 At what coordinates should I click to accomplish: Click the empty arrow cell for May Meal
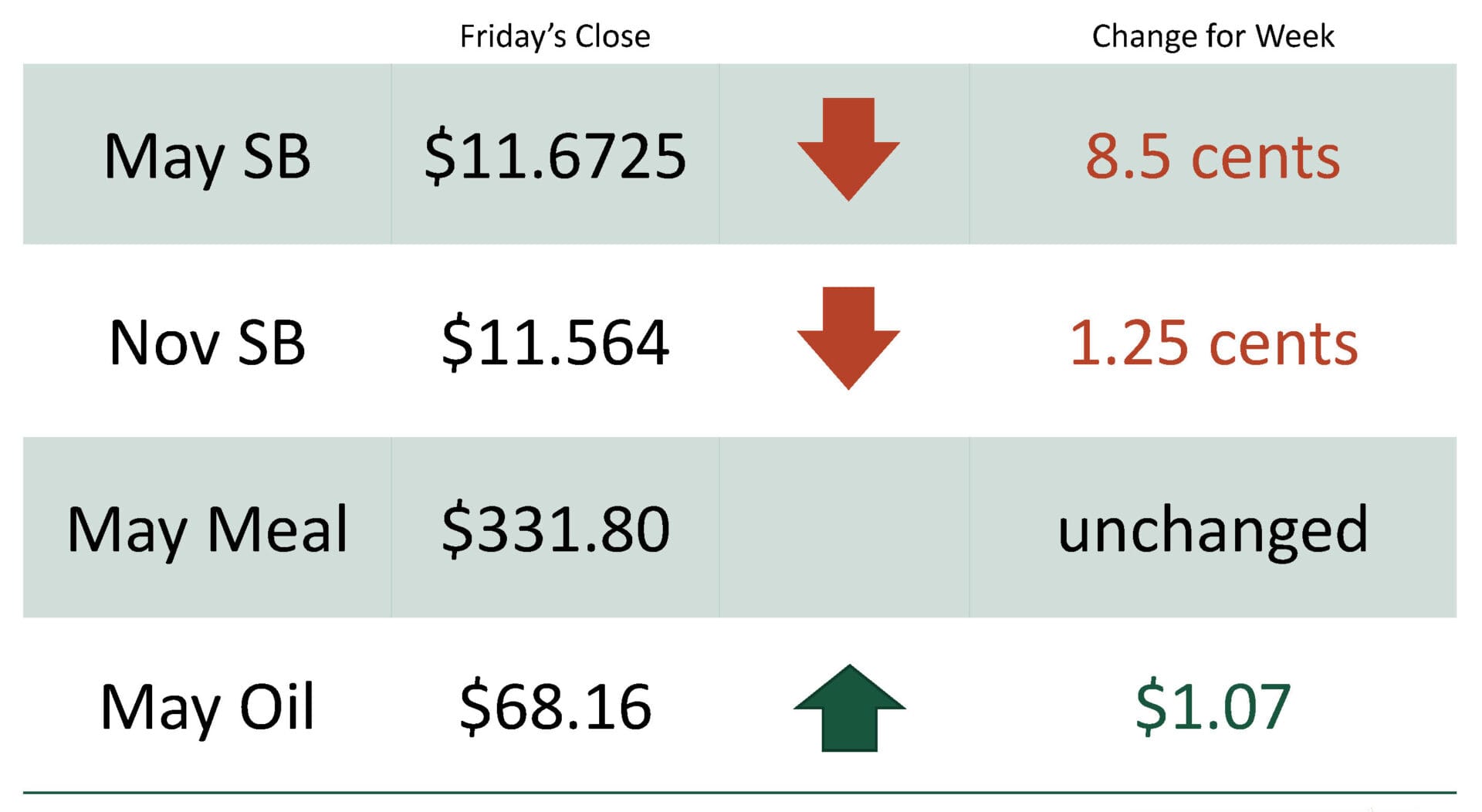point(844,528)
